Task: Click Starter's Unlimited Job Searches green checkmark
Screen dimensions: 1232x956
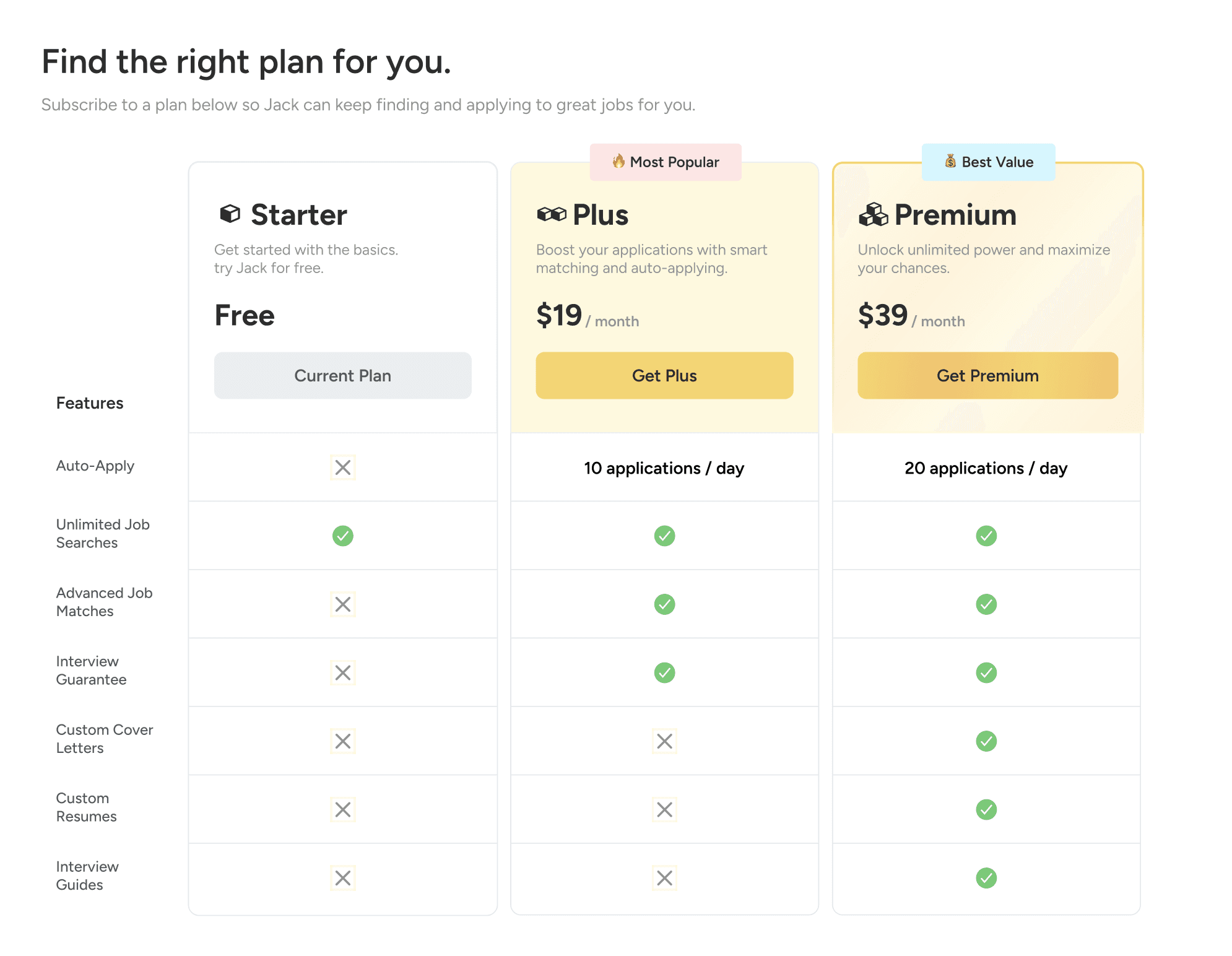Action: 342,536
